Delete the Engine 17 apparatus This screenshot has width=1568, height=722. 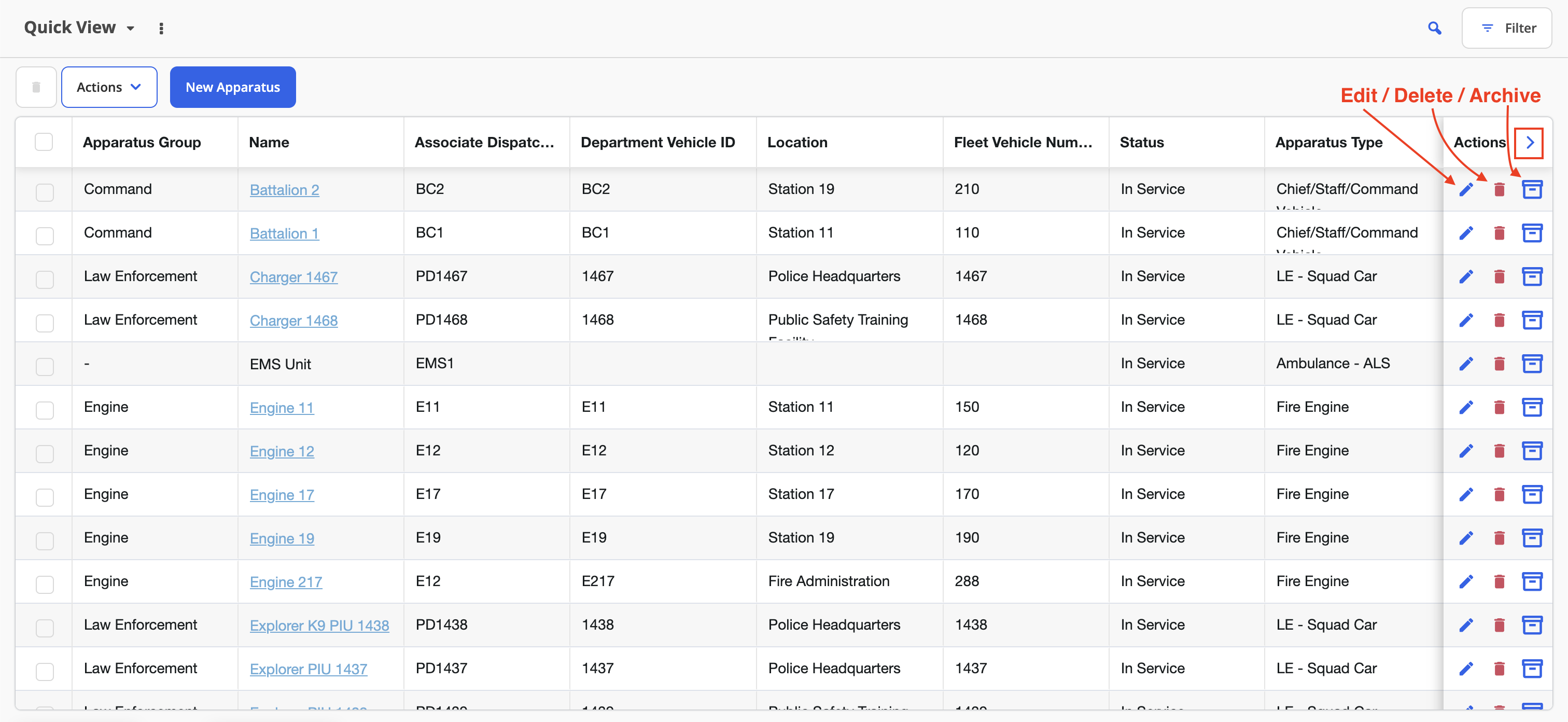point(1499,494)
